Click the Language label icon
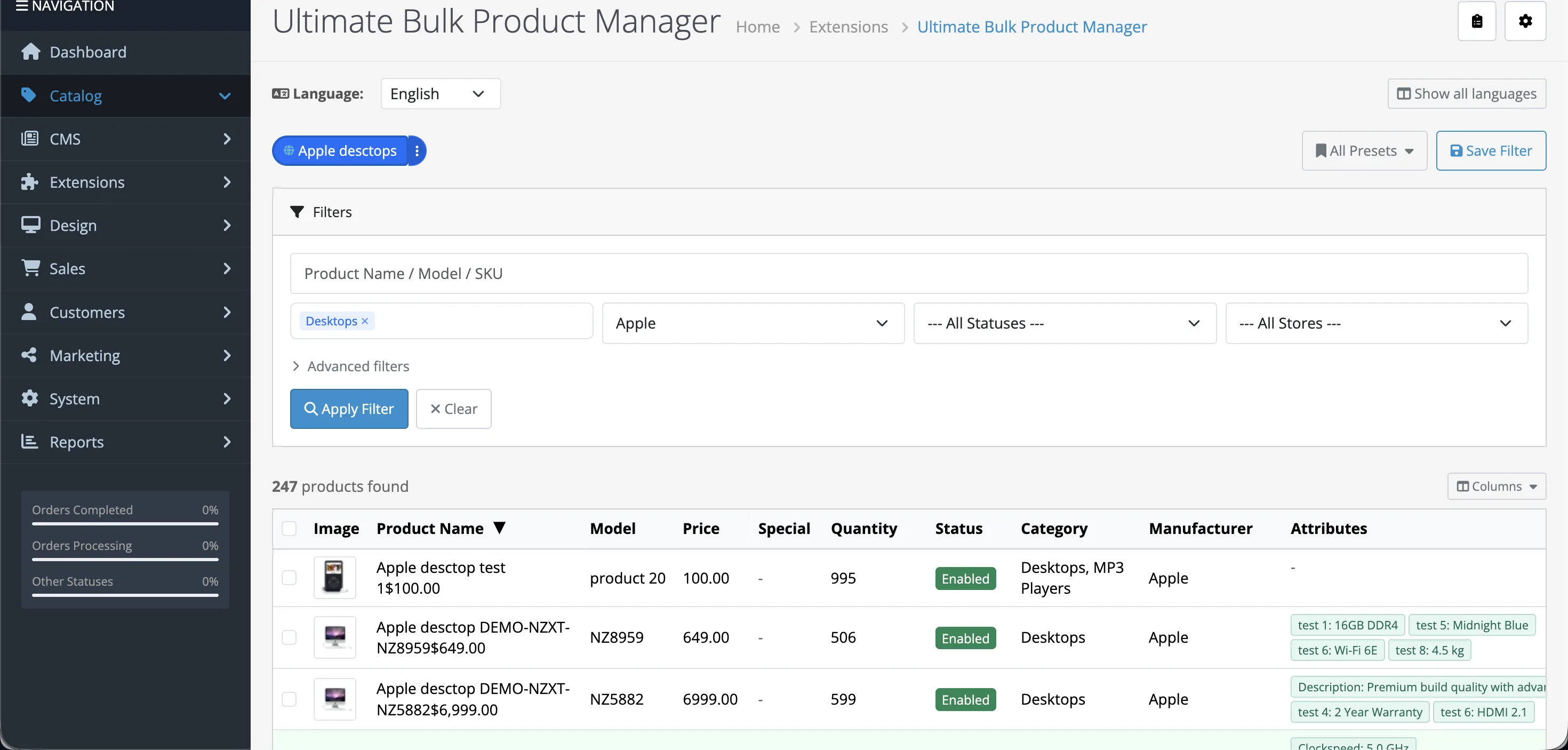Screen dimensions: 1568x750 pyautogui.click(x=281, y=93)
